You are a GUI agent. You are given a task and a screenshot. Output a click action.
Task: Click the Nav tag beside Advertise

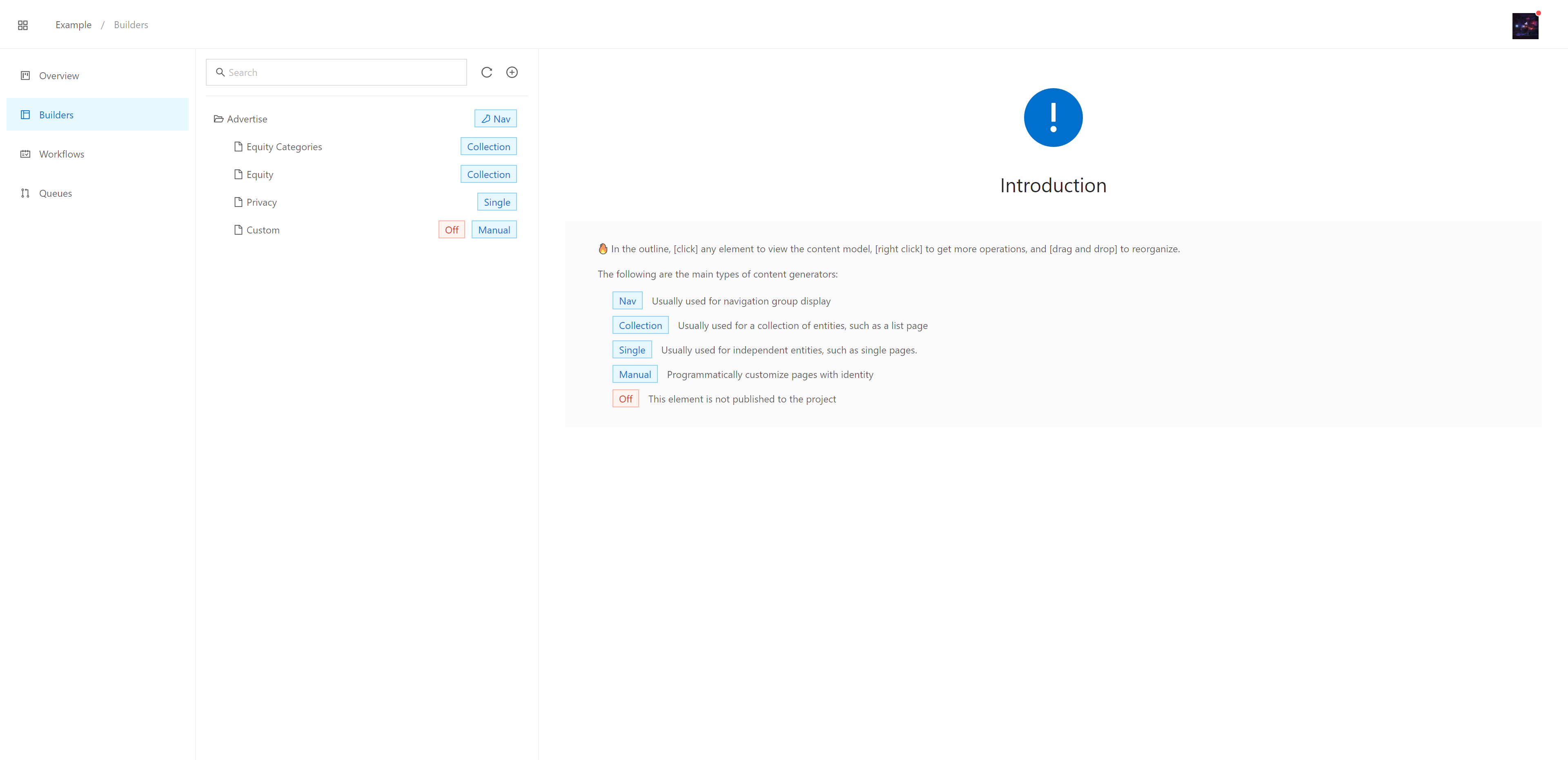coord(495,119)
